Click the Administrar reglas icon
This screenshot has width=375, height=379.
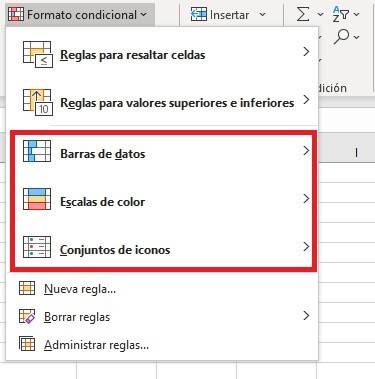[x=27, y=344]
